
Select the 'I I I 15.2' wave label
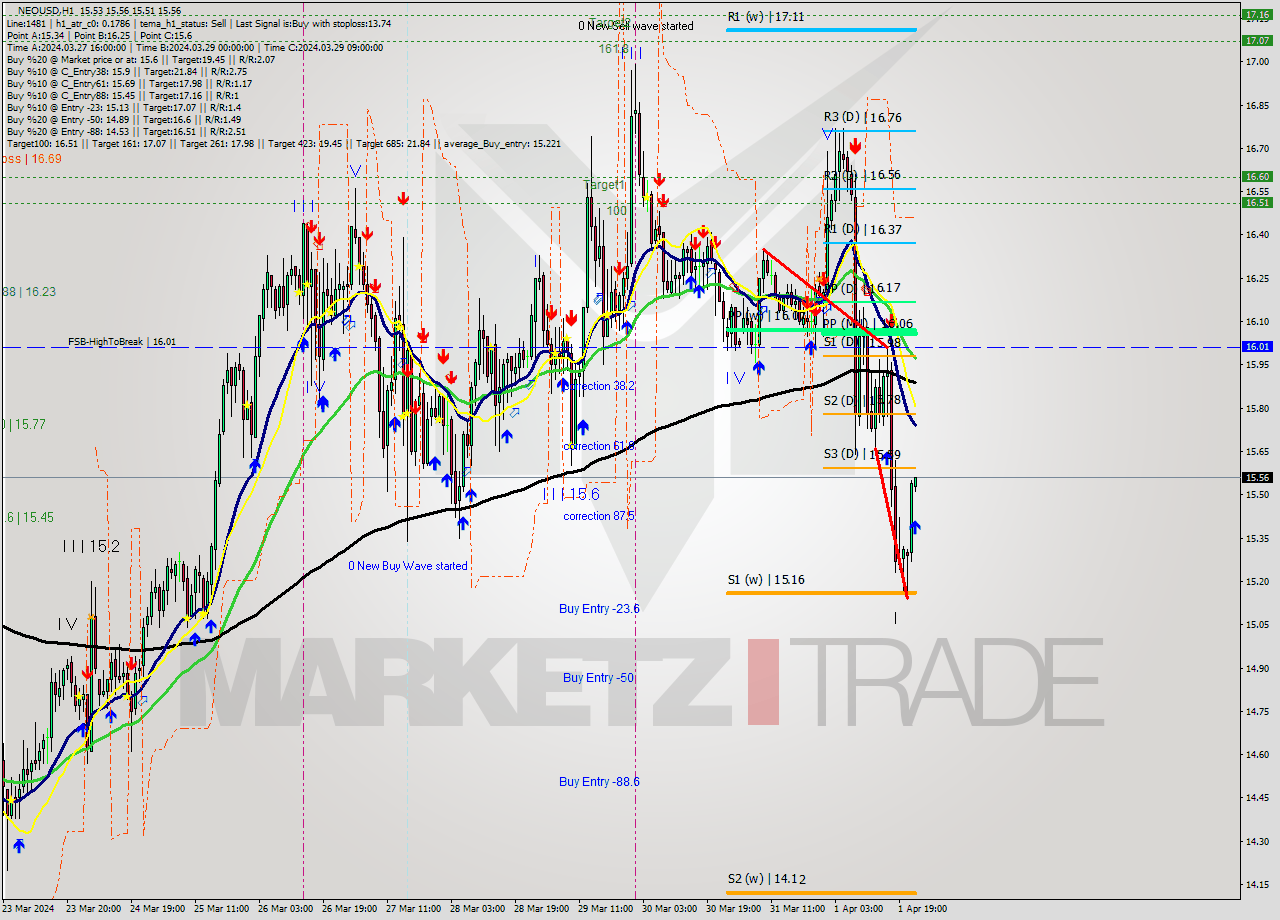(91, 546)
